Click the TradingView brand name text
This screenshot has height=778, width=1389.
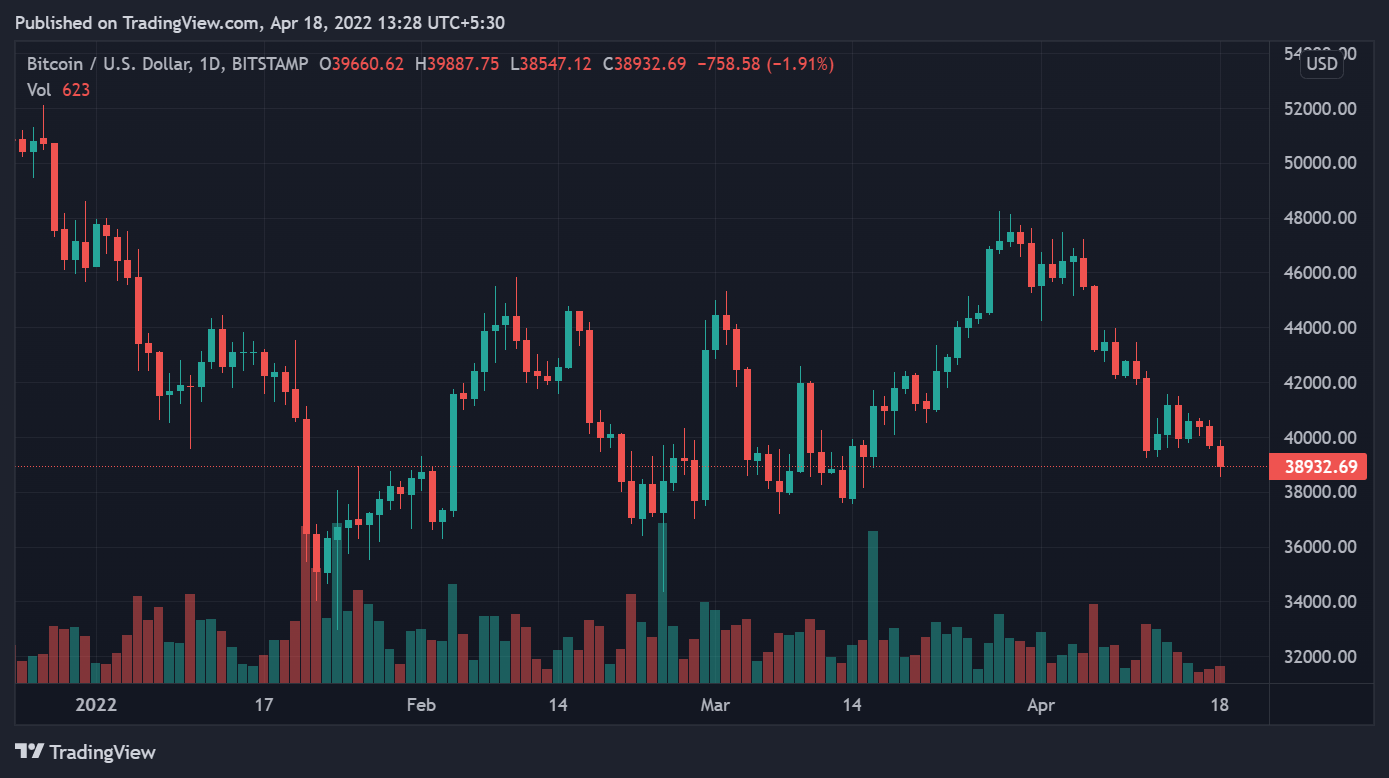102,752
